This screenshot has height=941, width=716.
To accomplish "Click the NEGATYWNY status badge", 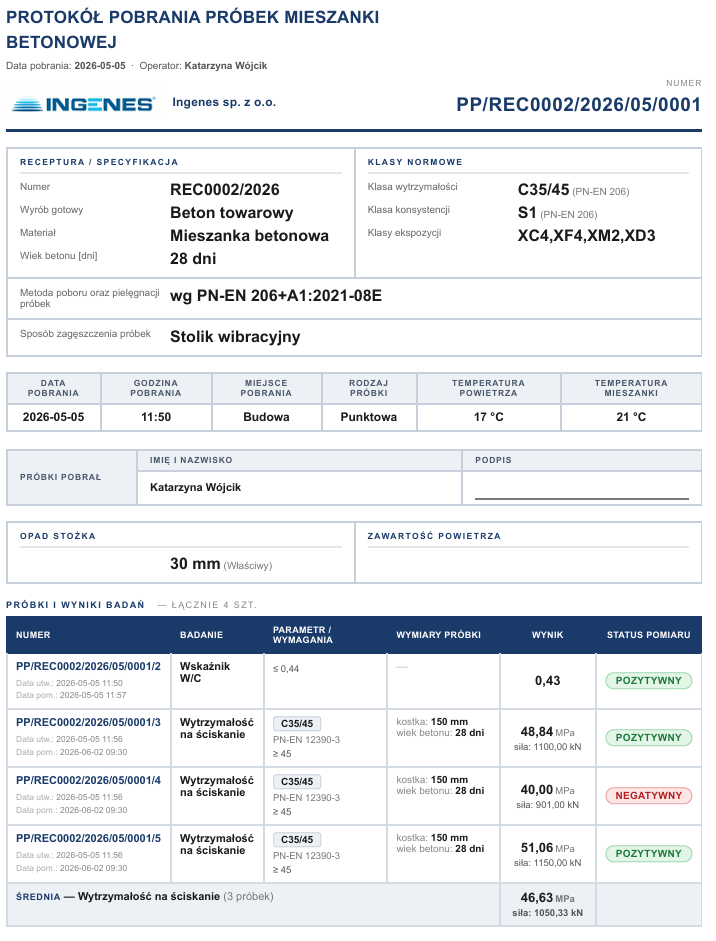I will [649, 795].
